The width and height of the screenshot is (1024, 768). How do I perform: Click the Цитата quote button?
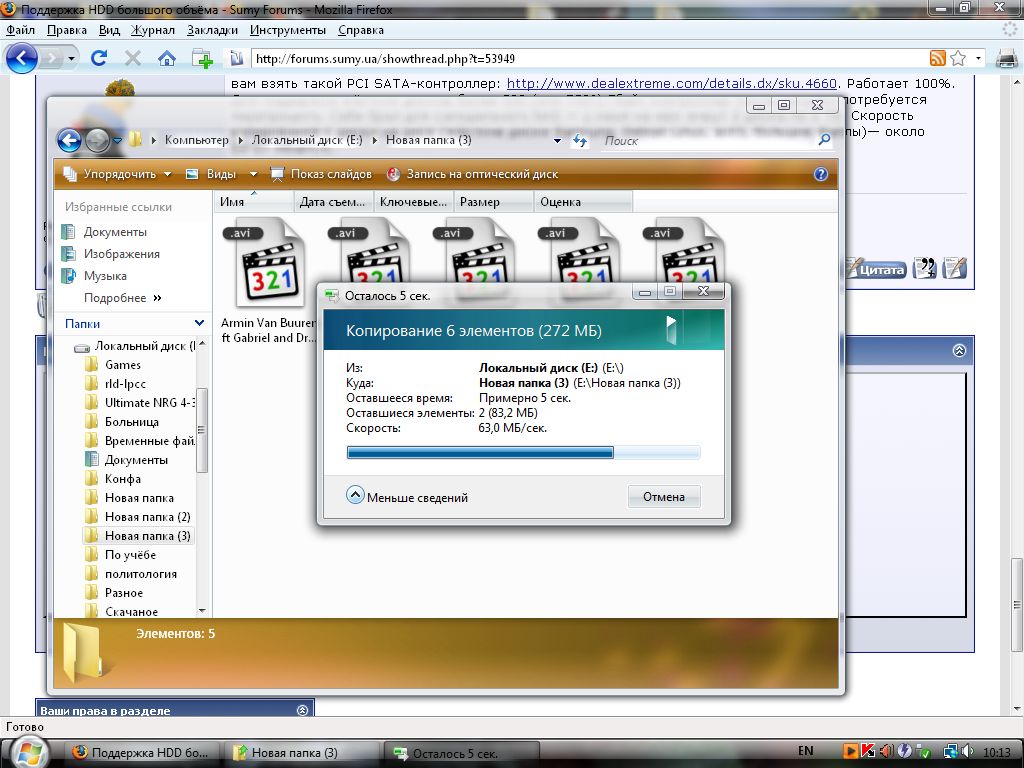[x=876, y=269]
